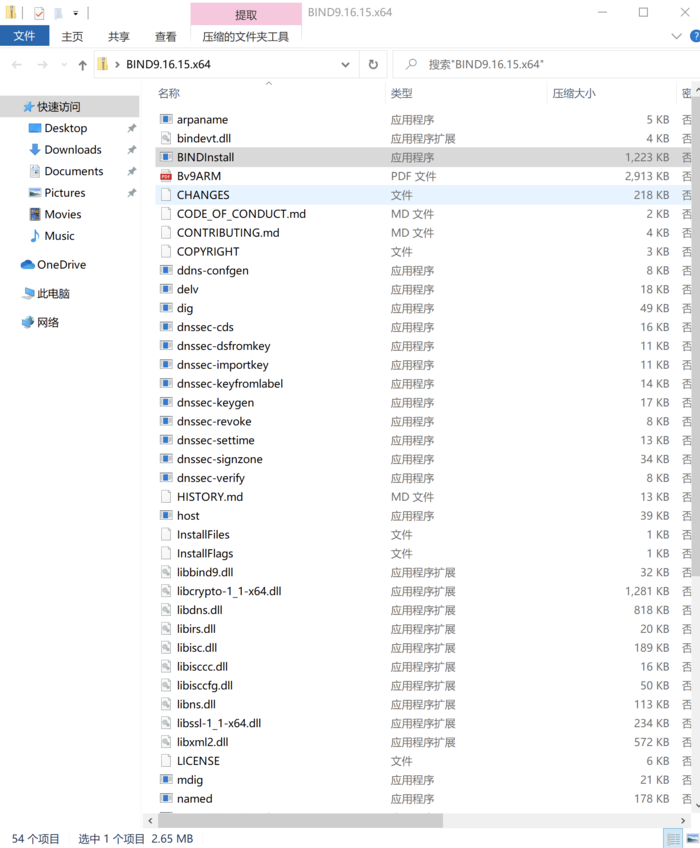
Task: Open the 压缩的文件夹工具 tab
Action: point(246,37)
